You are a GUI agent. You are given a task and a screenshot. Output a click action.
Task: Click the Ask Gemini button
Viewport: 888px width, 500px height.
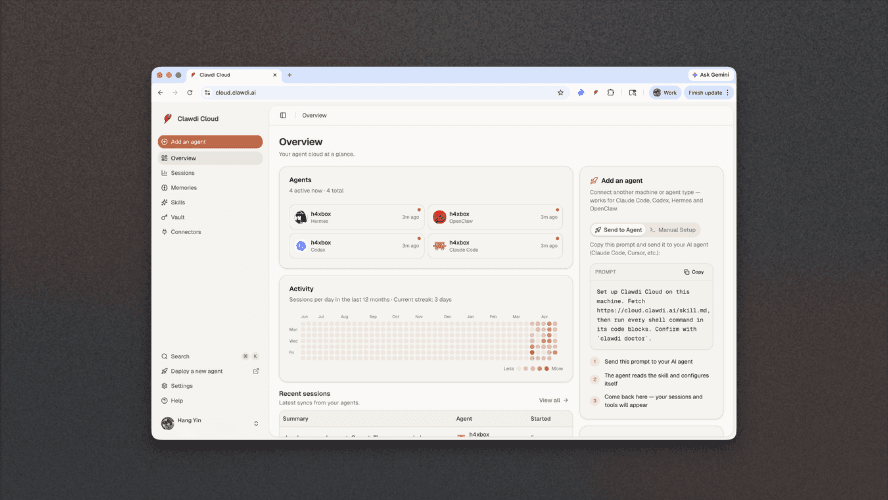(x=710, y=75)
